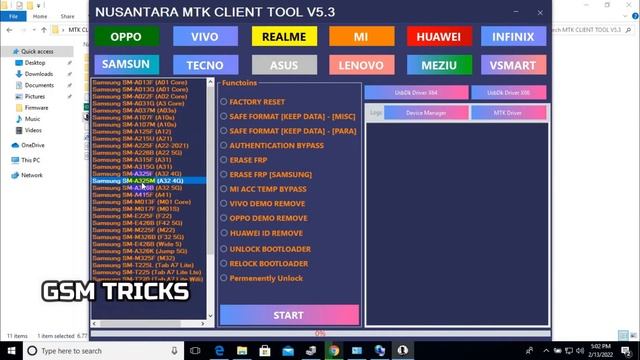Select the VSMART brand button
The height and width of the screenshot is (360, 640).
pyautogui.click(x=513, y=64)
